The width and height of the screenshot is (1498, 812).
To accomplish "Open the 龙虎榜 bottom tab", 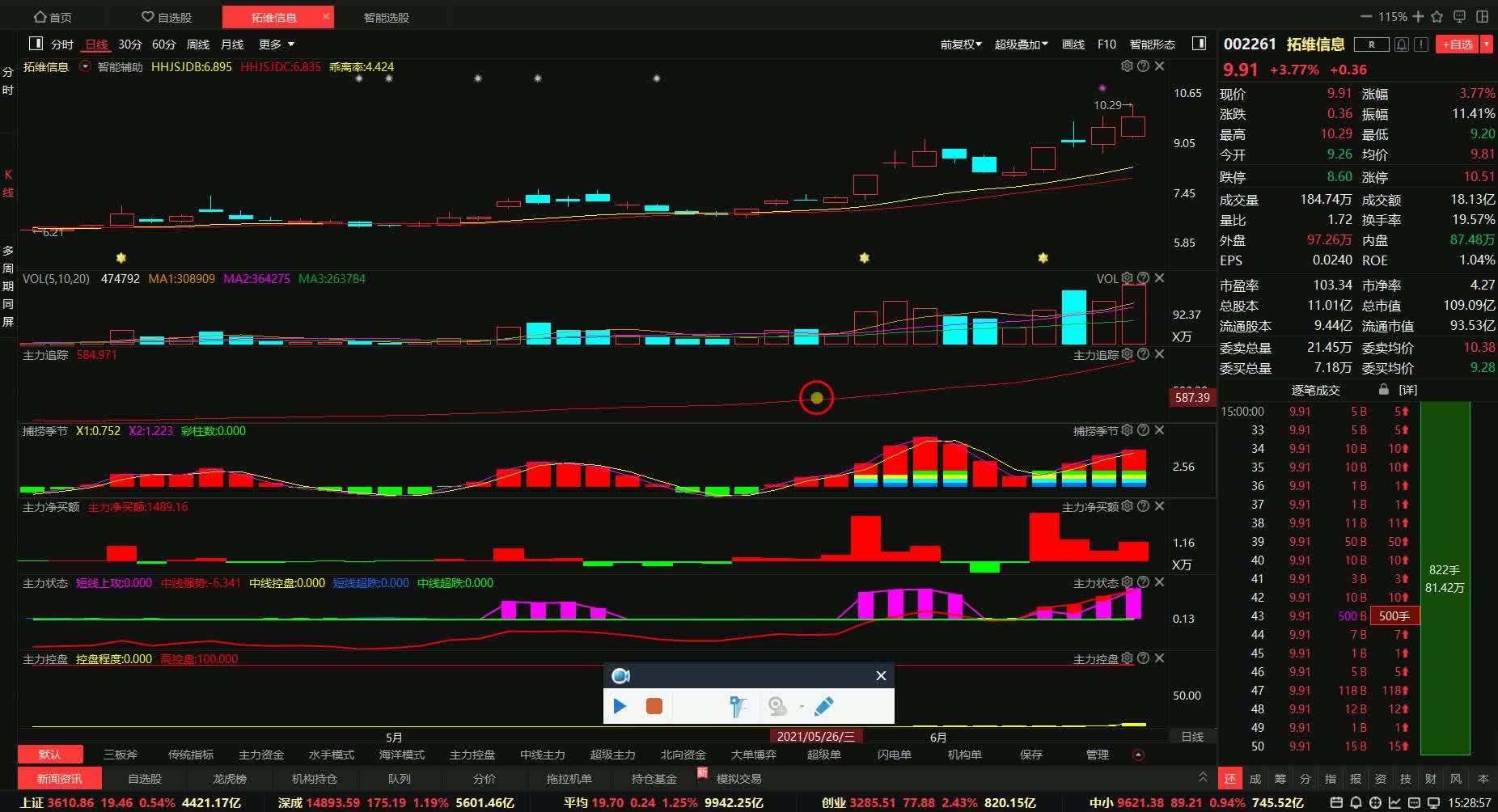I will pos(230,779).
